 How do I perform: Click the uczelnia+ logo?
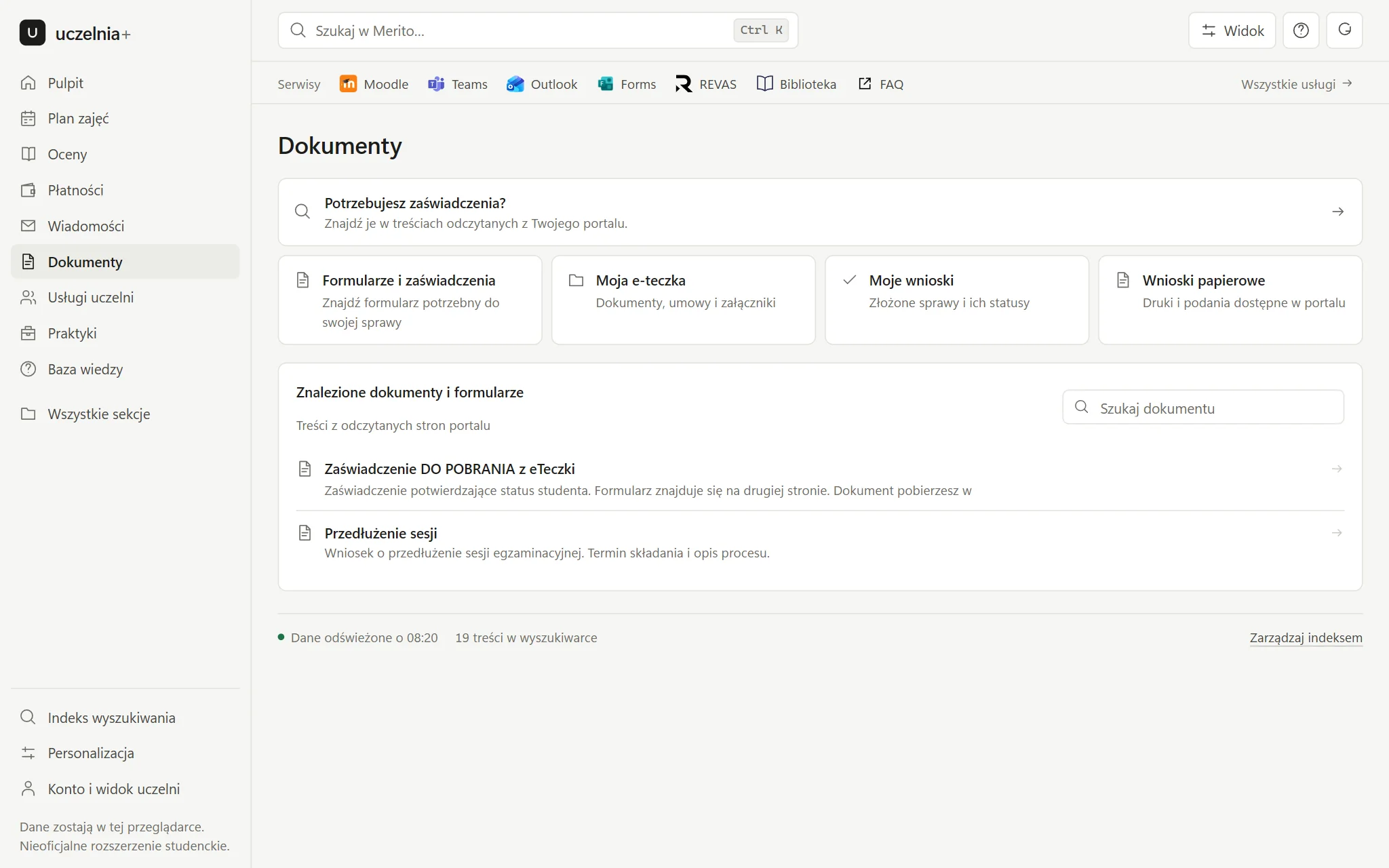(x=75, y=33)
